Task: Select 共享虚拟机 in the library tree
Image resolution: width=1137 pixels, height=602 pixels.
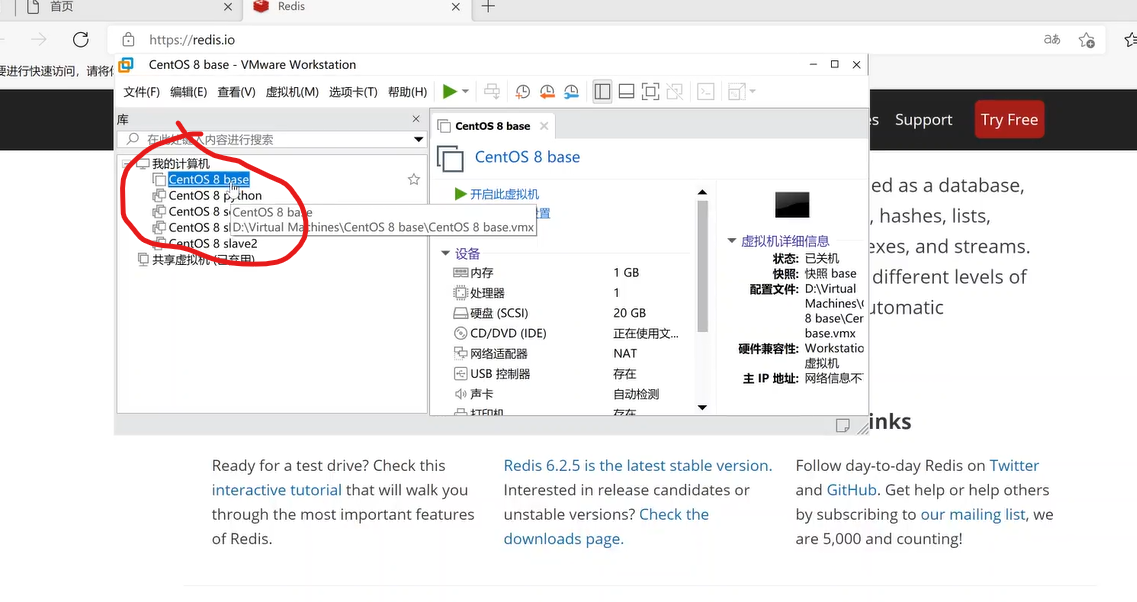Action: [203, 260]
